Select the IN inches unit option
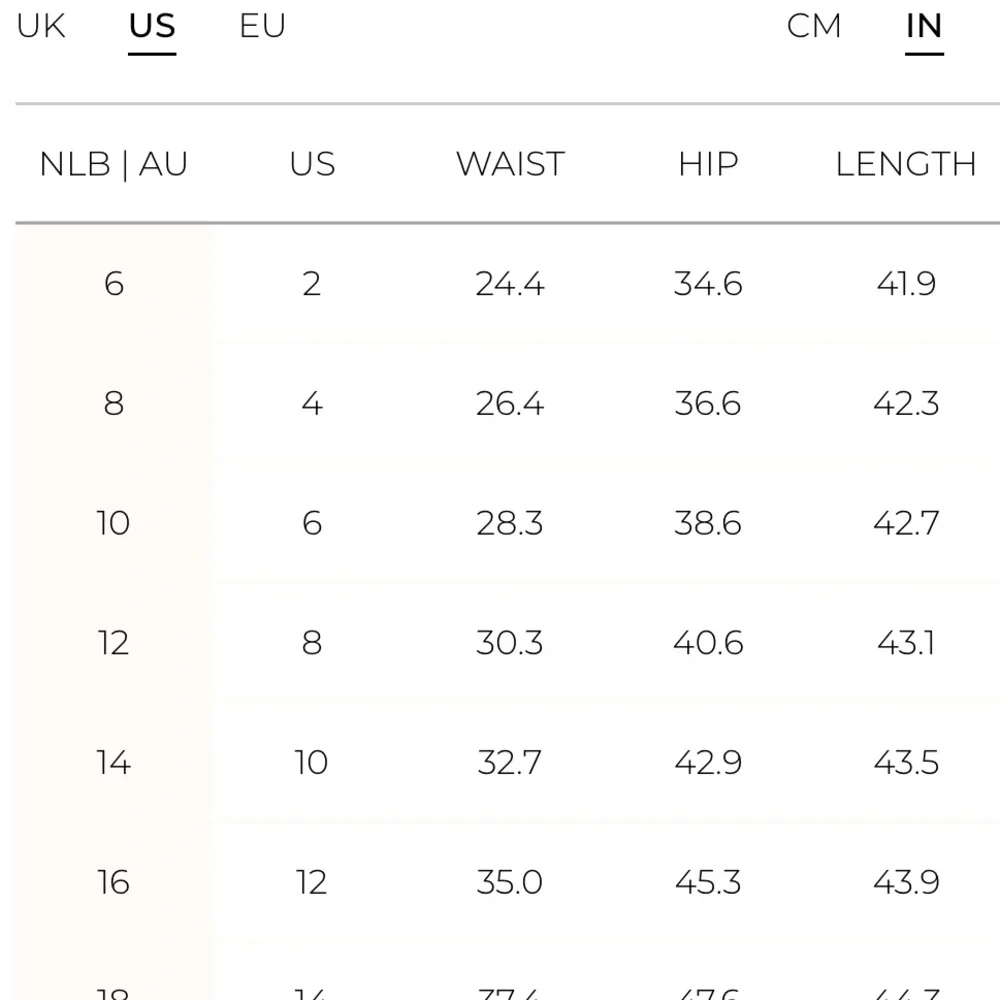This screenshot has height=1000, width=1000. pyautogui.click(x=924, y=26)
